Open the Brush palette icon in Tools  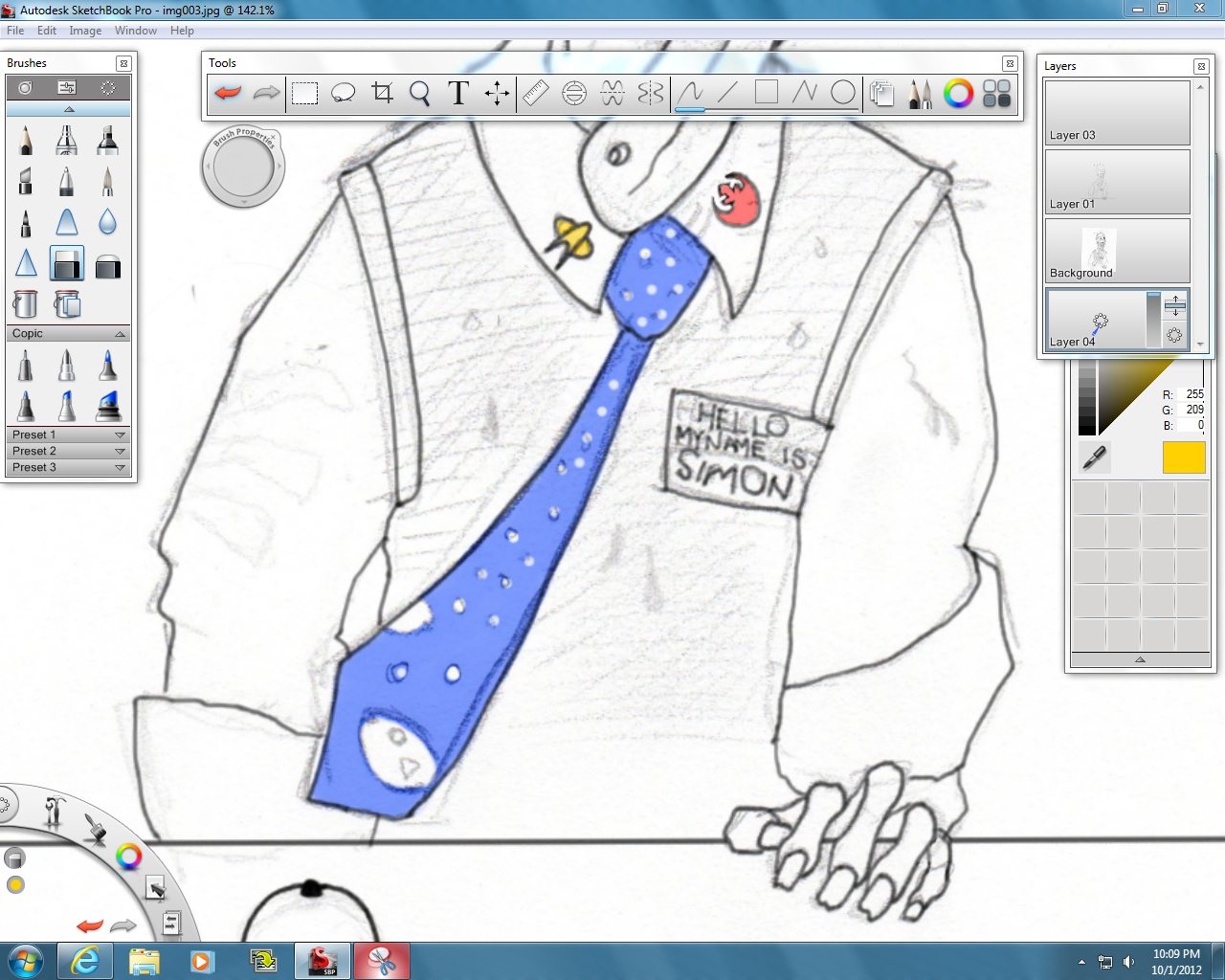(921, 93)
